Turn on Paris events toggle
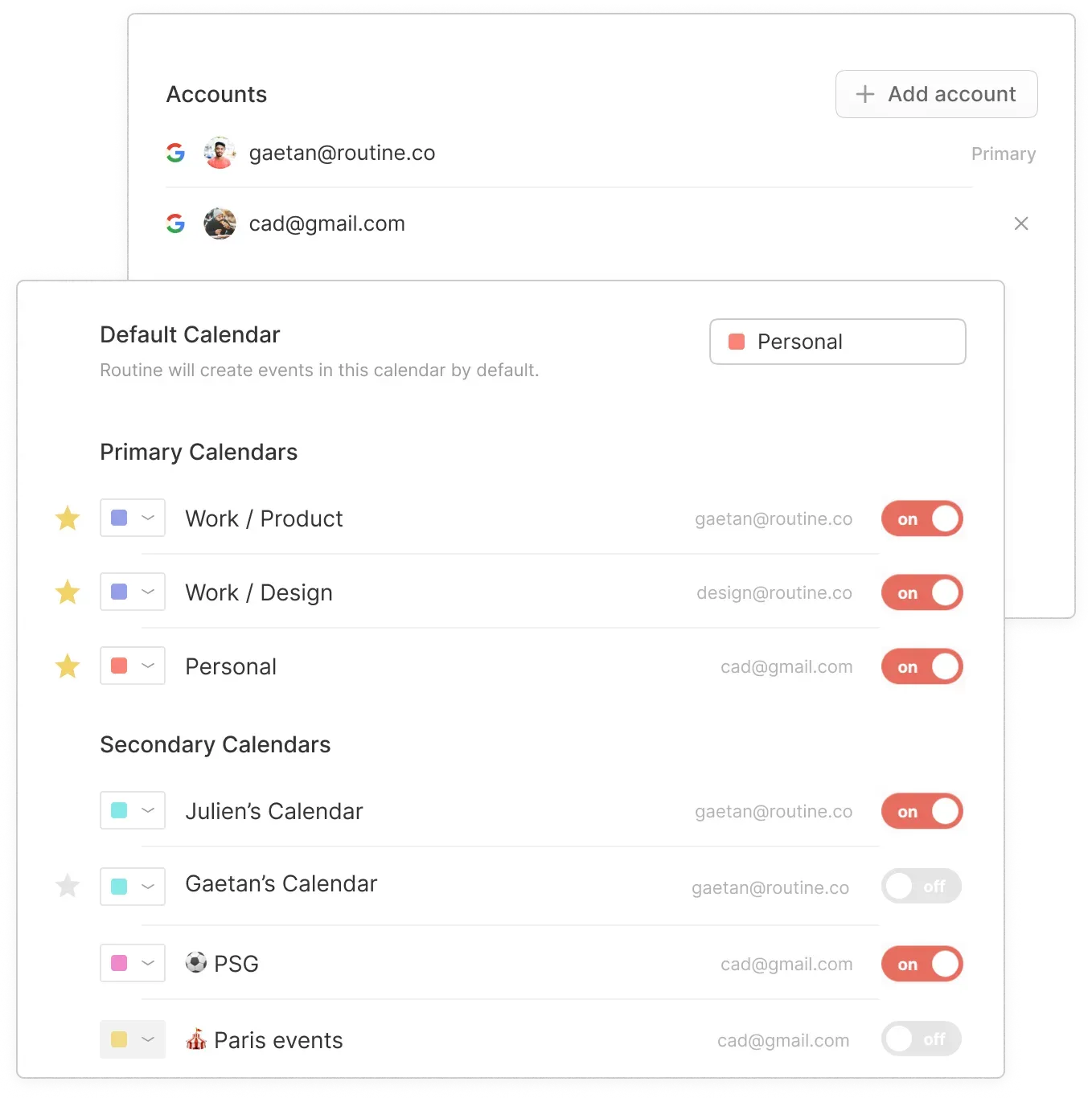The width and height of the screenshot is (1092, 1098). pos(922,1039)
